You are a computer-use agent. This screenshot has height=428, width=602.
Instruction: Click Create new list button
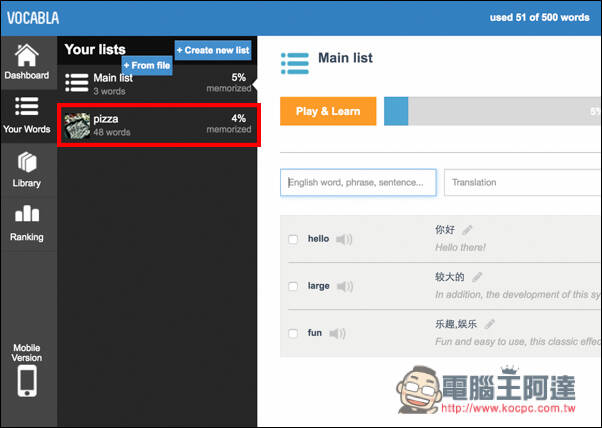(213, 50)
